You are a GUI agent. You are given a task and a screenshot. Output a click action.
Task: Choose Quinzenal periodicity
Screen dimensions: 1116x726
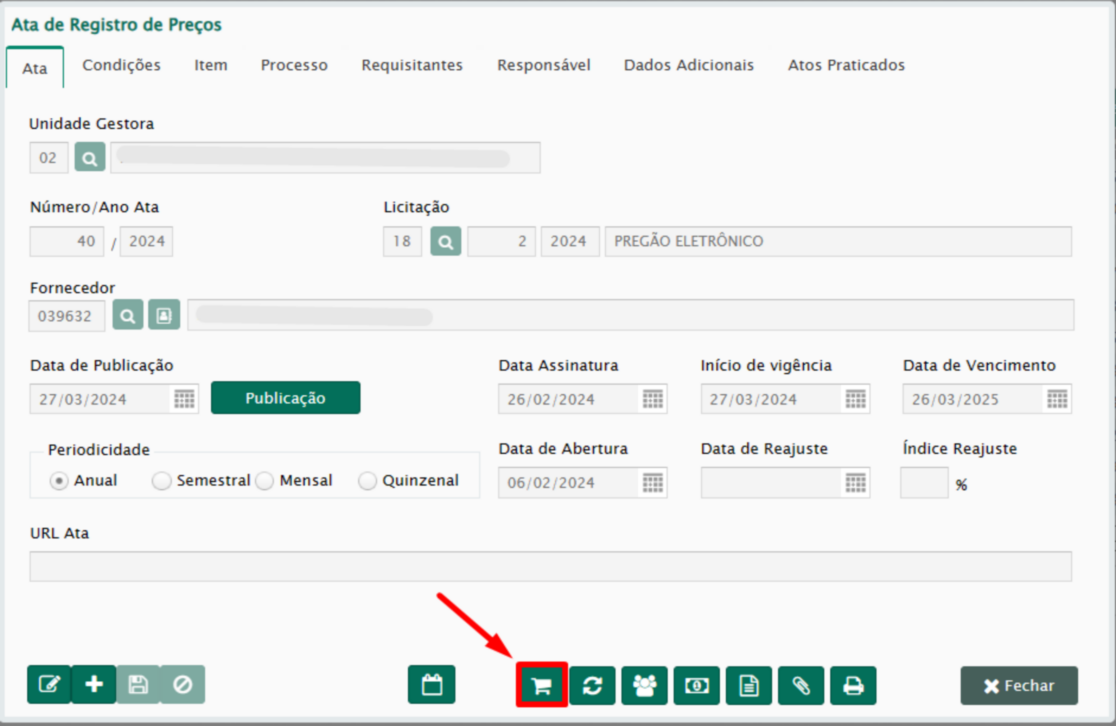click(x=368, y=481)
